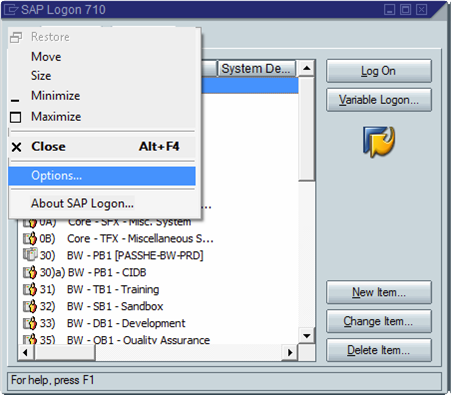Click the Log On button
The image size is (452, 396).
(379, 71)
